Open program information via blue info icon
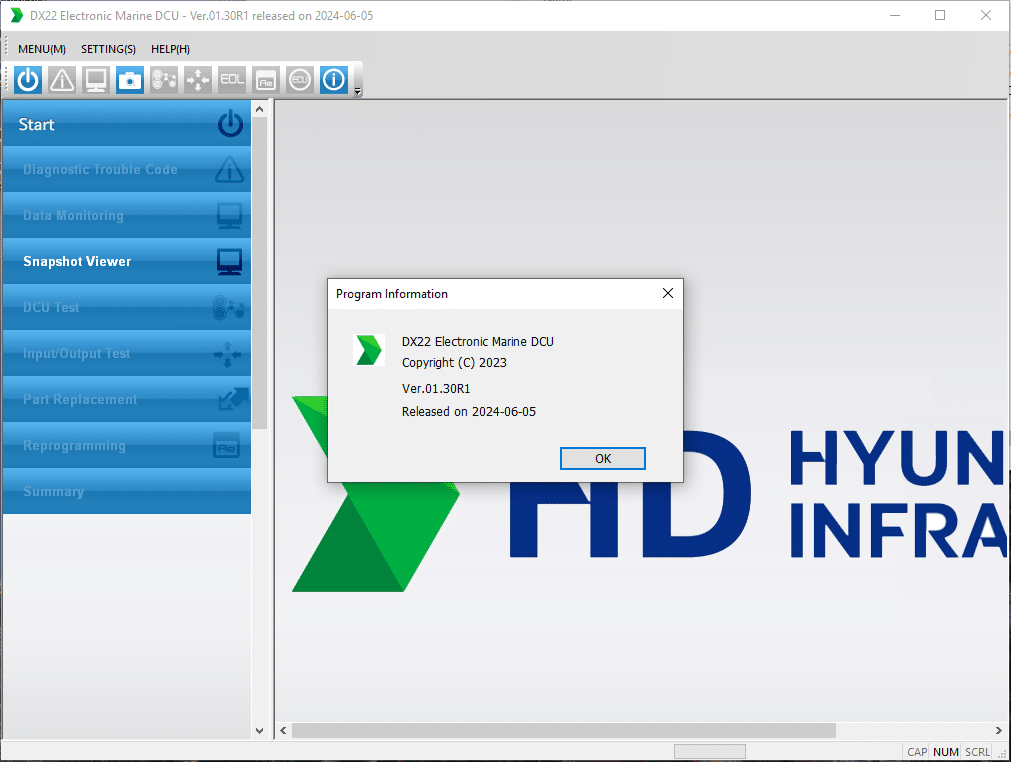 click(x=334, y=80)
